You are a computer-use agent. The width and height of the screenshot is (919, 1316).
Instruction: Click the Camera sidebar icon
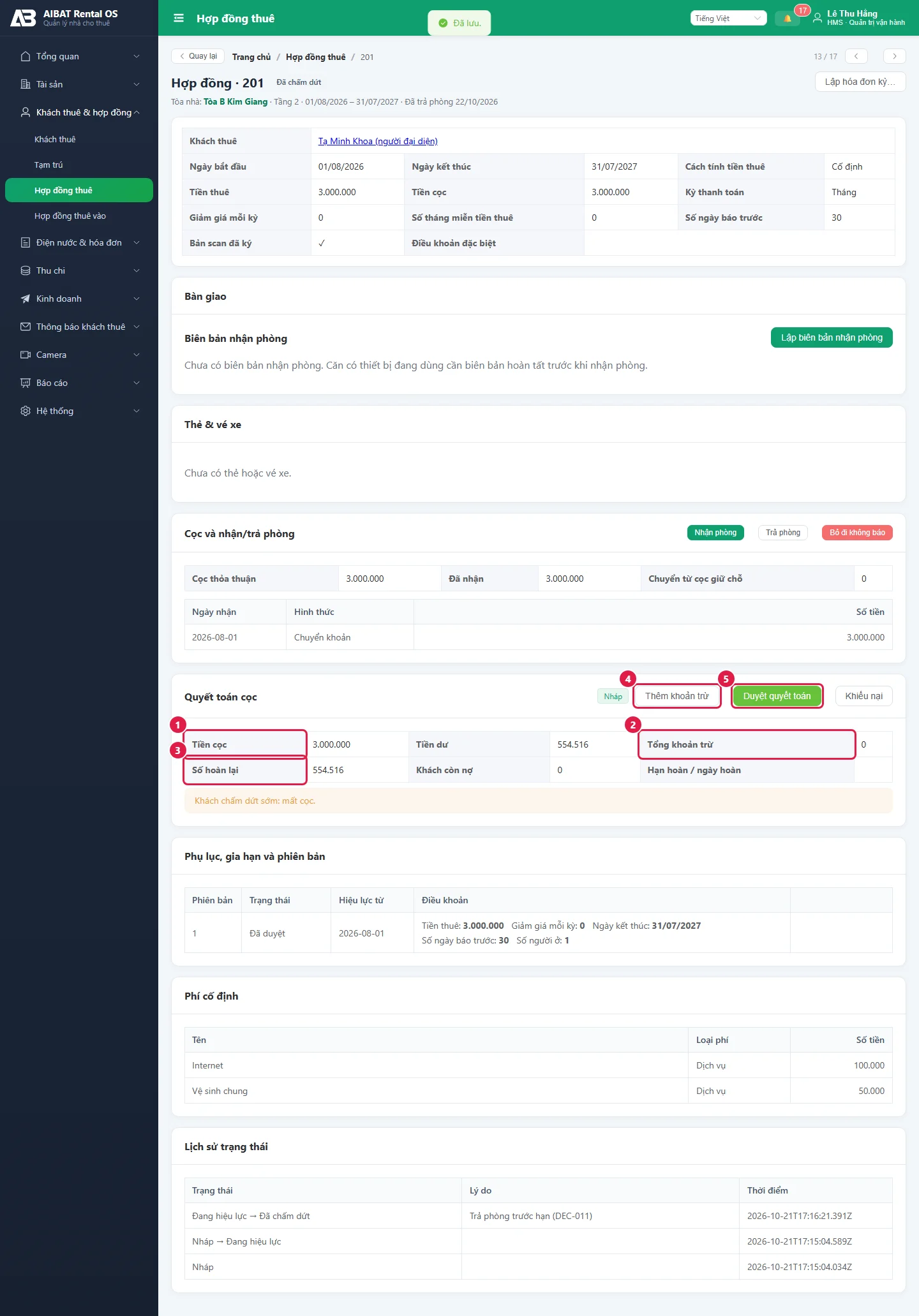(x=26, y=355)
